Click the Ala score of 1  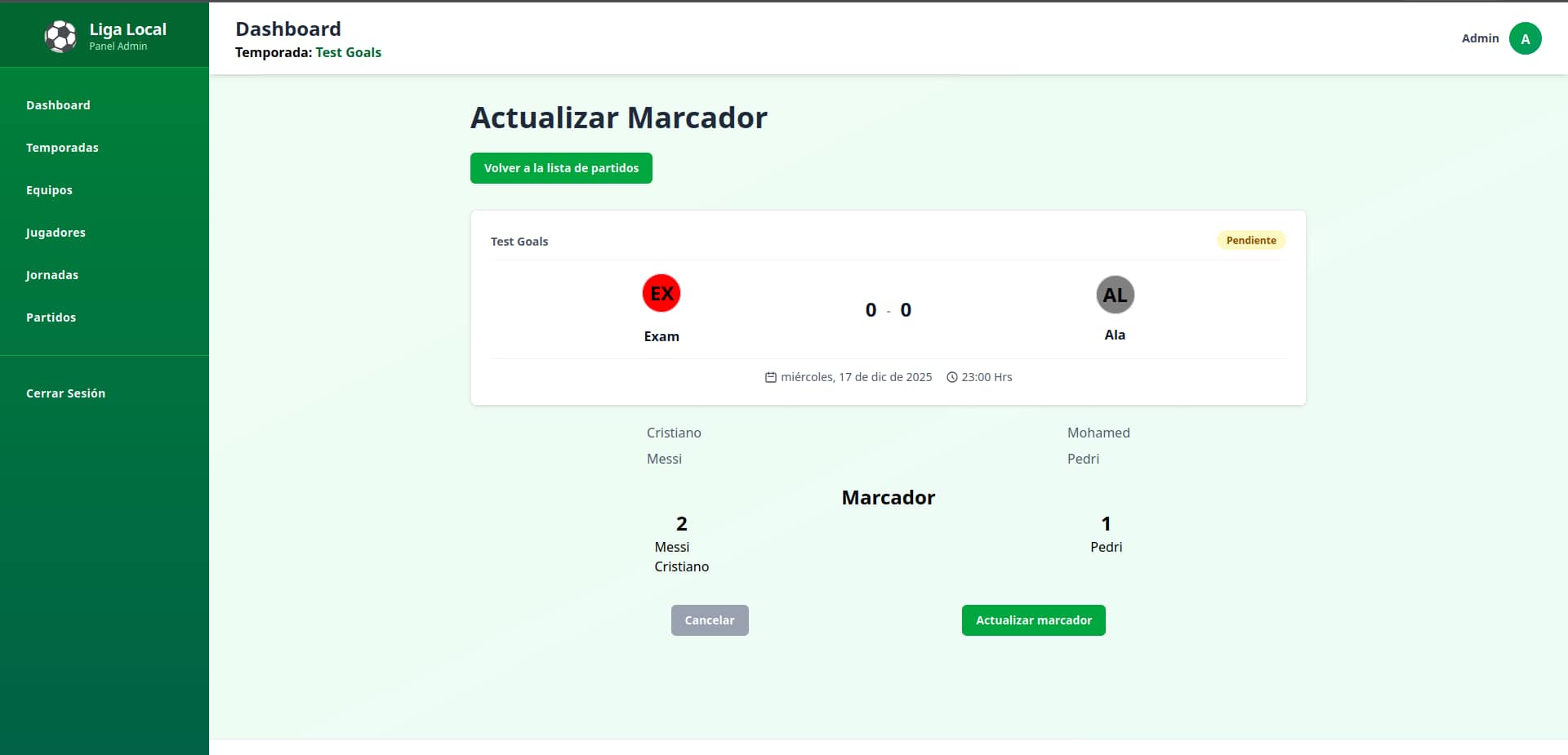click(x=1106, y=523)
